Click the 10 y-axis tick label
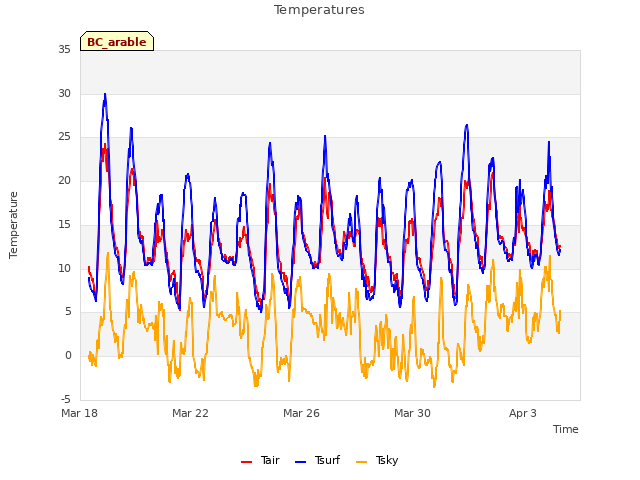640x480 pixels. tap(64, 268)
